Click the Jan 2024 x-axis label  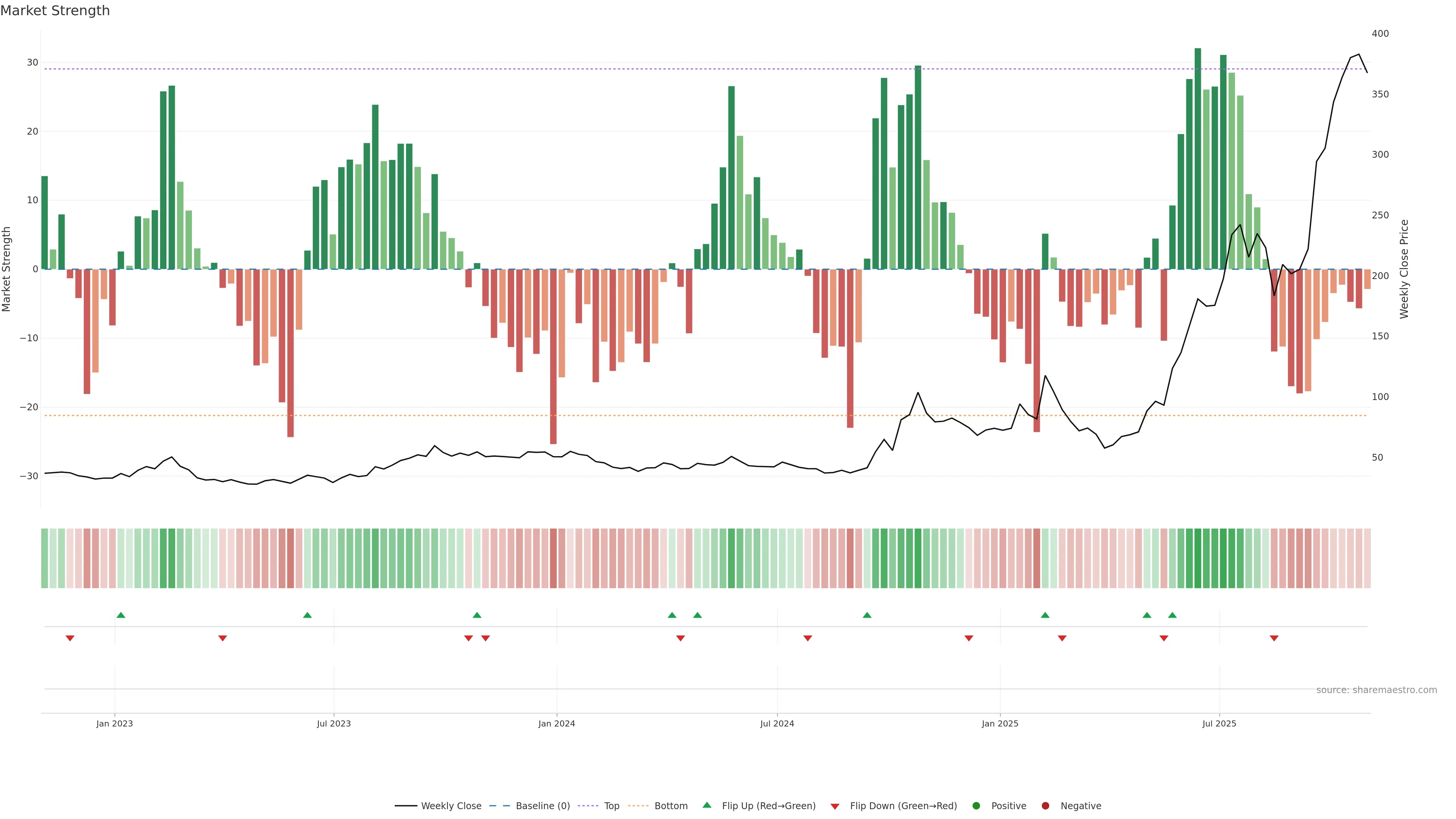(556, 723)
